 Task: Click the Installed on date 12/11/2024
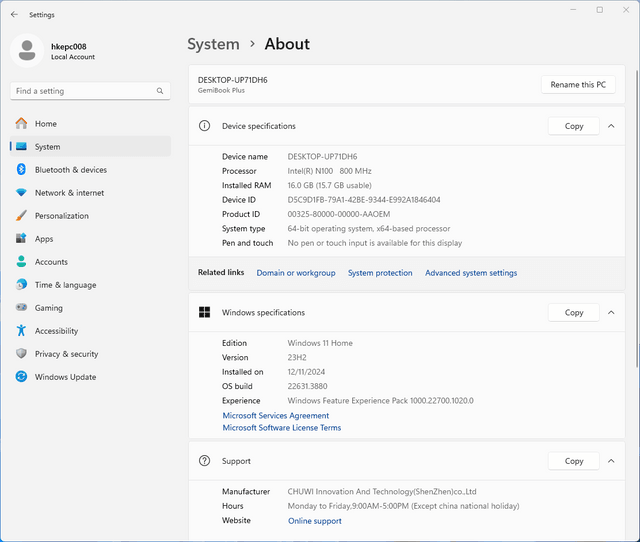tap(306, 372)
